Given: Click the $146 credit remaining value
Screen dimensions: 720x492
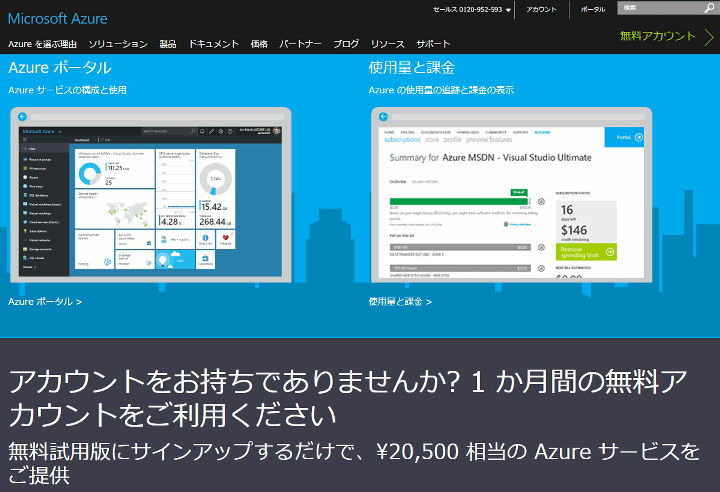Looking at the screenshot, I should [x=574, y=230].
